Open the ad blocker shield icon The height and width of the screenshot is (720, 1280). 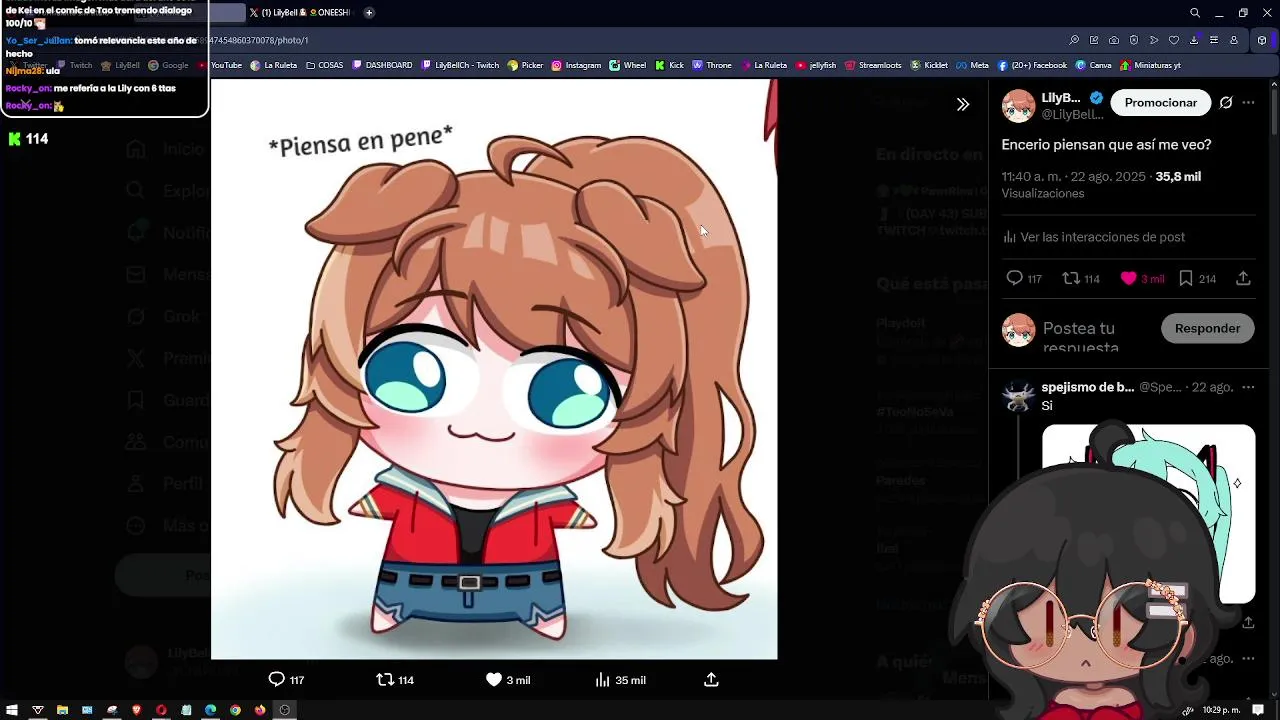pos(1134,40)
